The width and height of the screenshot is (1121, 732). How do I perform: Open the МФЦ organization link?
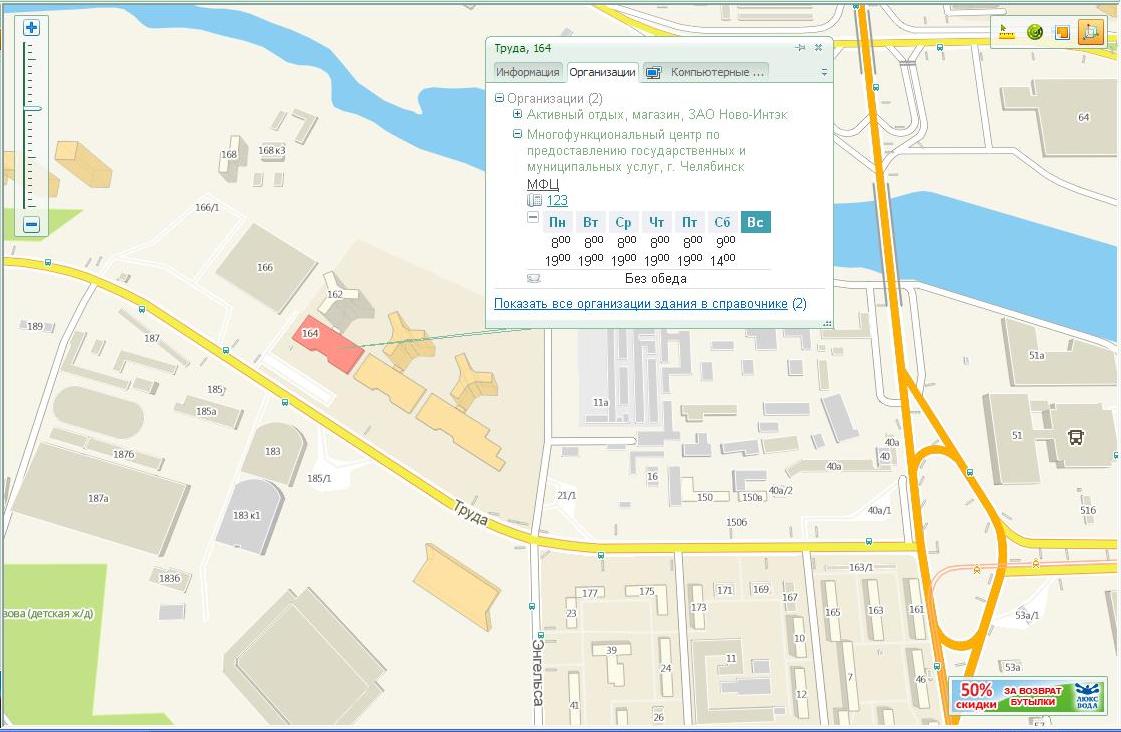(542, 184)
